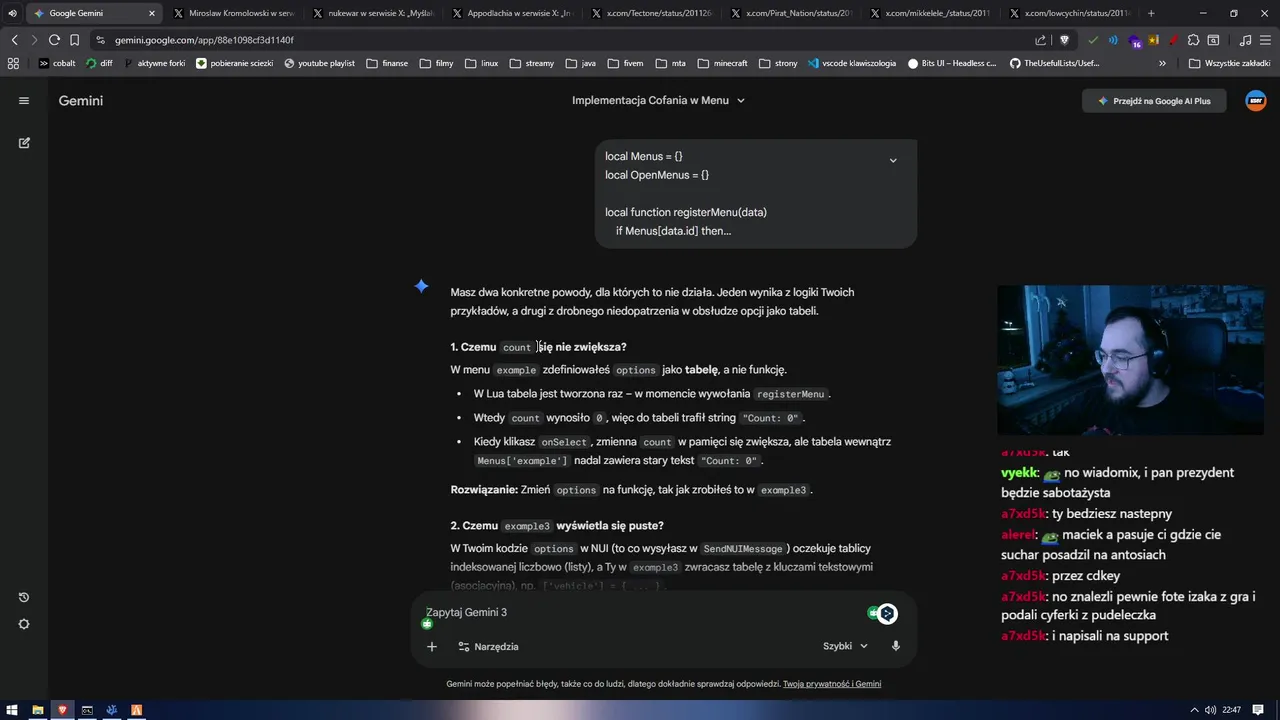
Task: Click the address bar URL
Action: point(204,40)
